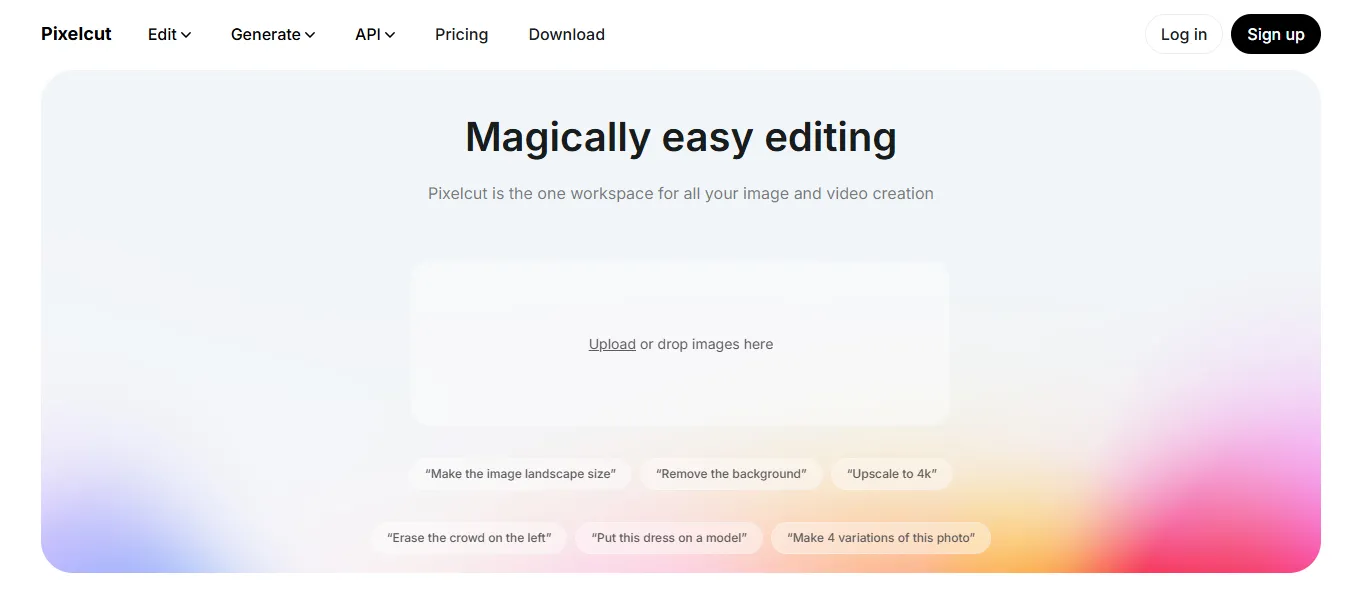Screen dimensions: 1362x604
Task: Pick "Erase the crowd on the left" prompt
Action: pyautogui.click(x=469, y=538)
